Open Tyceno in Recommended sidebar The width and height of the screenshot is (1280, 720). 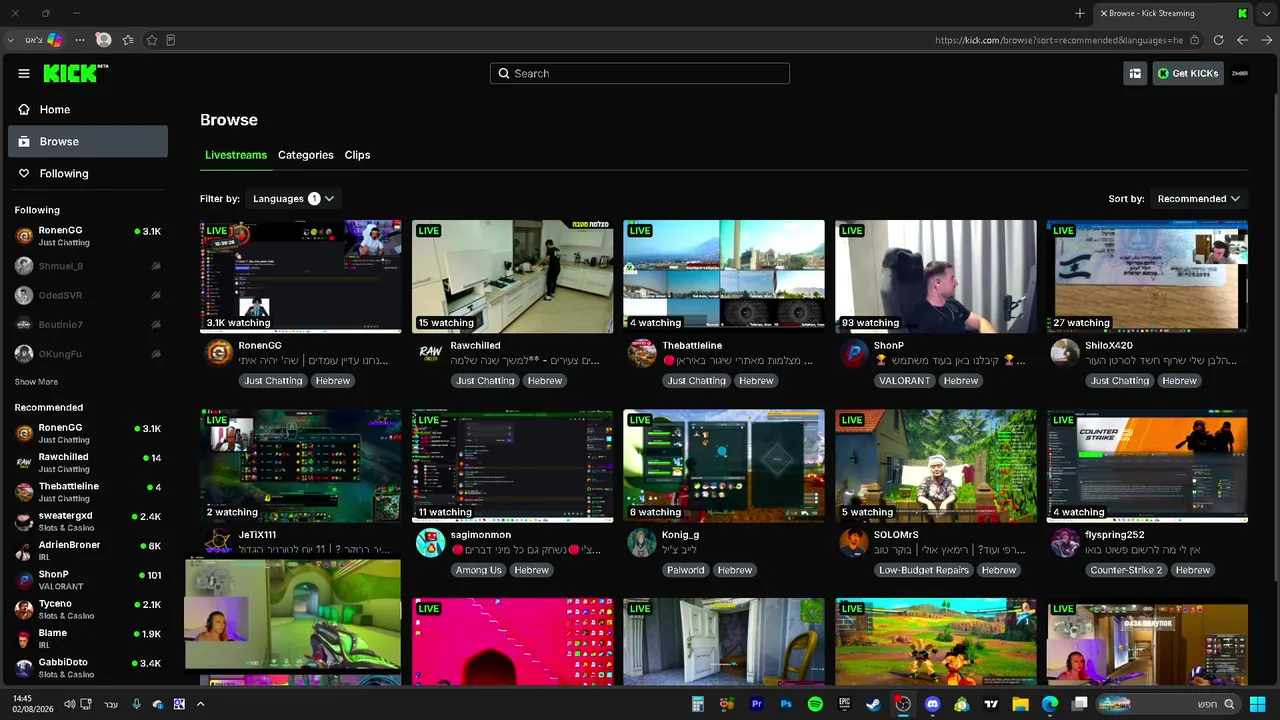point(88,609)
